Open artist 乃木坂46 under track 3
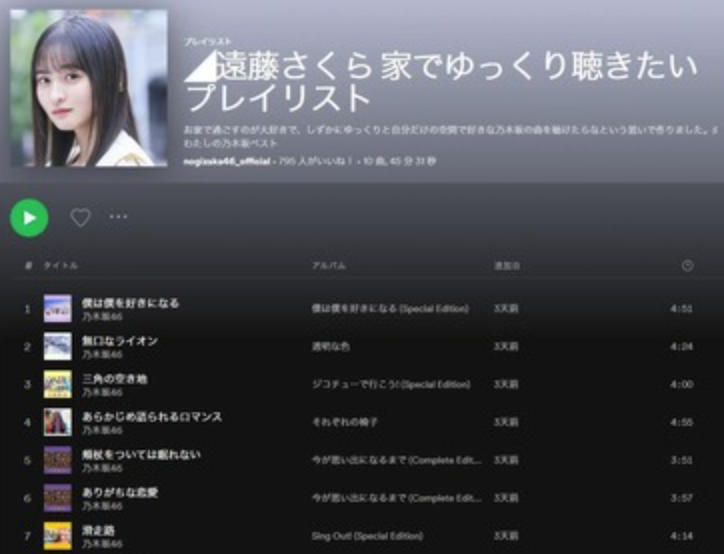The width and height of the screenshot is (724, 554). coord(102,392)
